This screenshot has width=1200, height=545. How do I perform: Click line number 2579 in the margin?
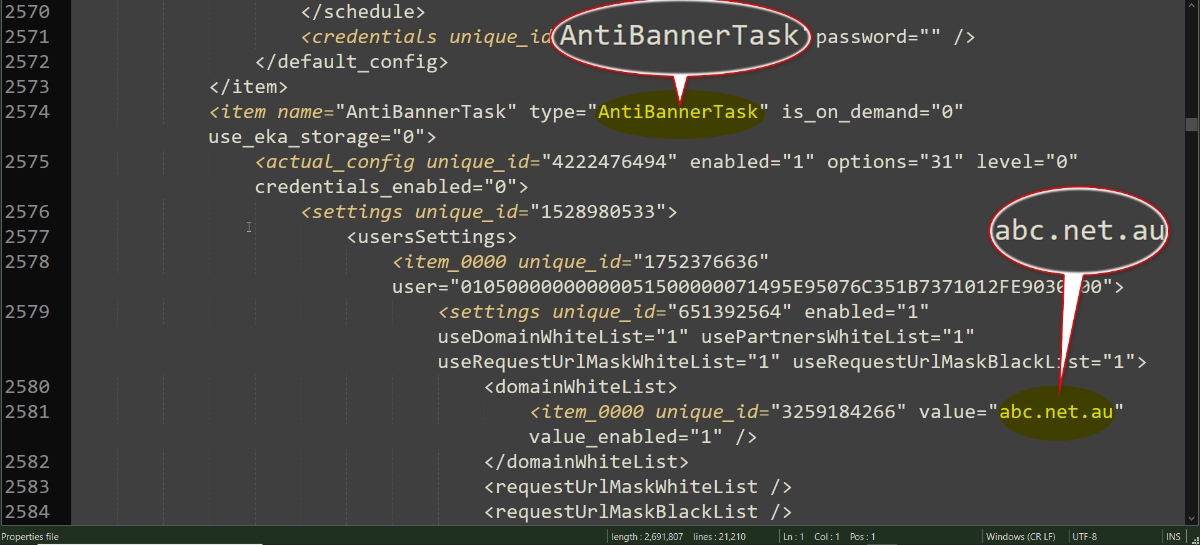pos(27,312)
